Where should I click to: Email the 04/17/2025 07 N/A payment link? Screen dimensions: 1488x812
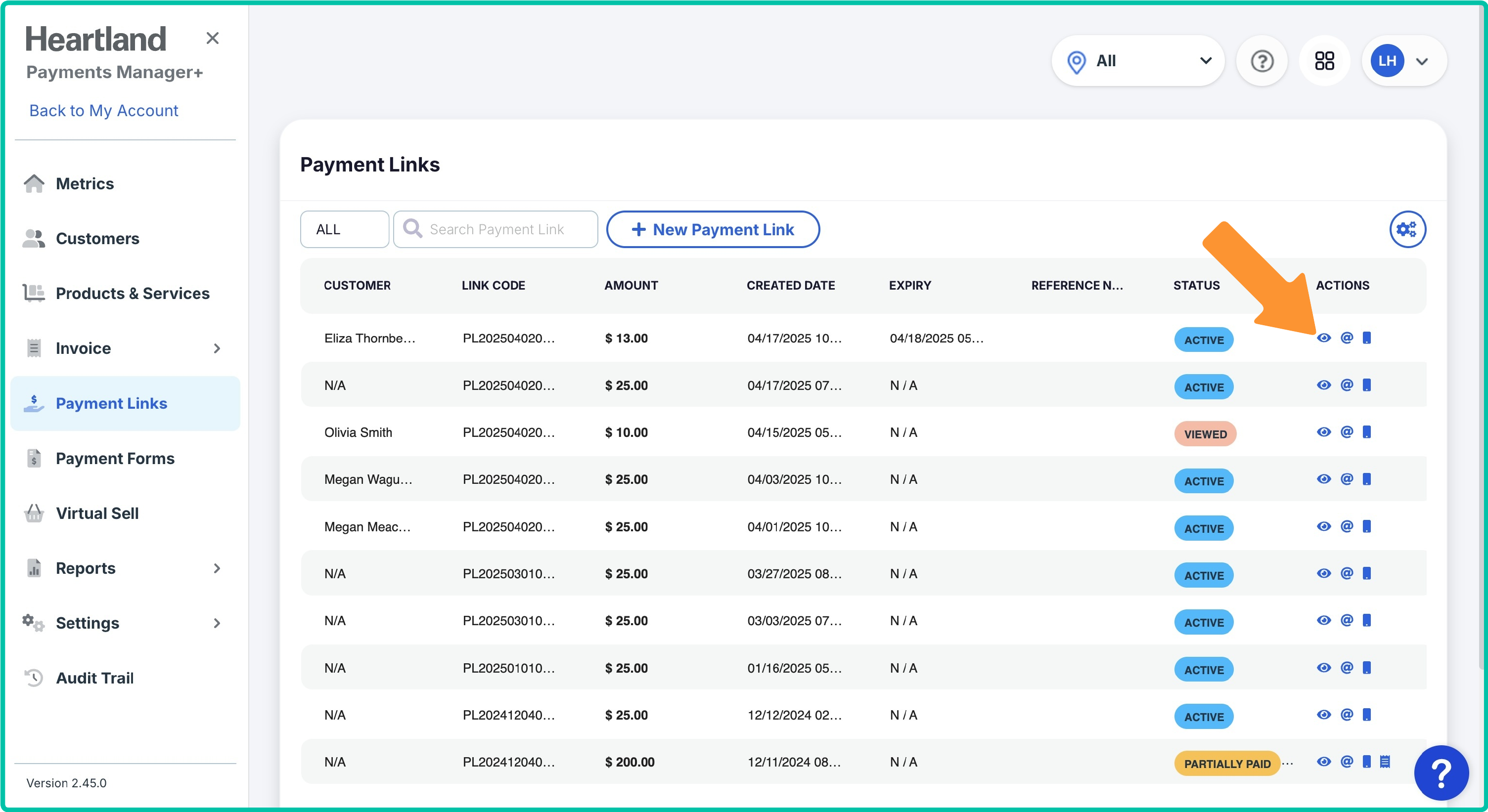pos(1346,385)
